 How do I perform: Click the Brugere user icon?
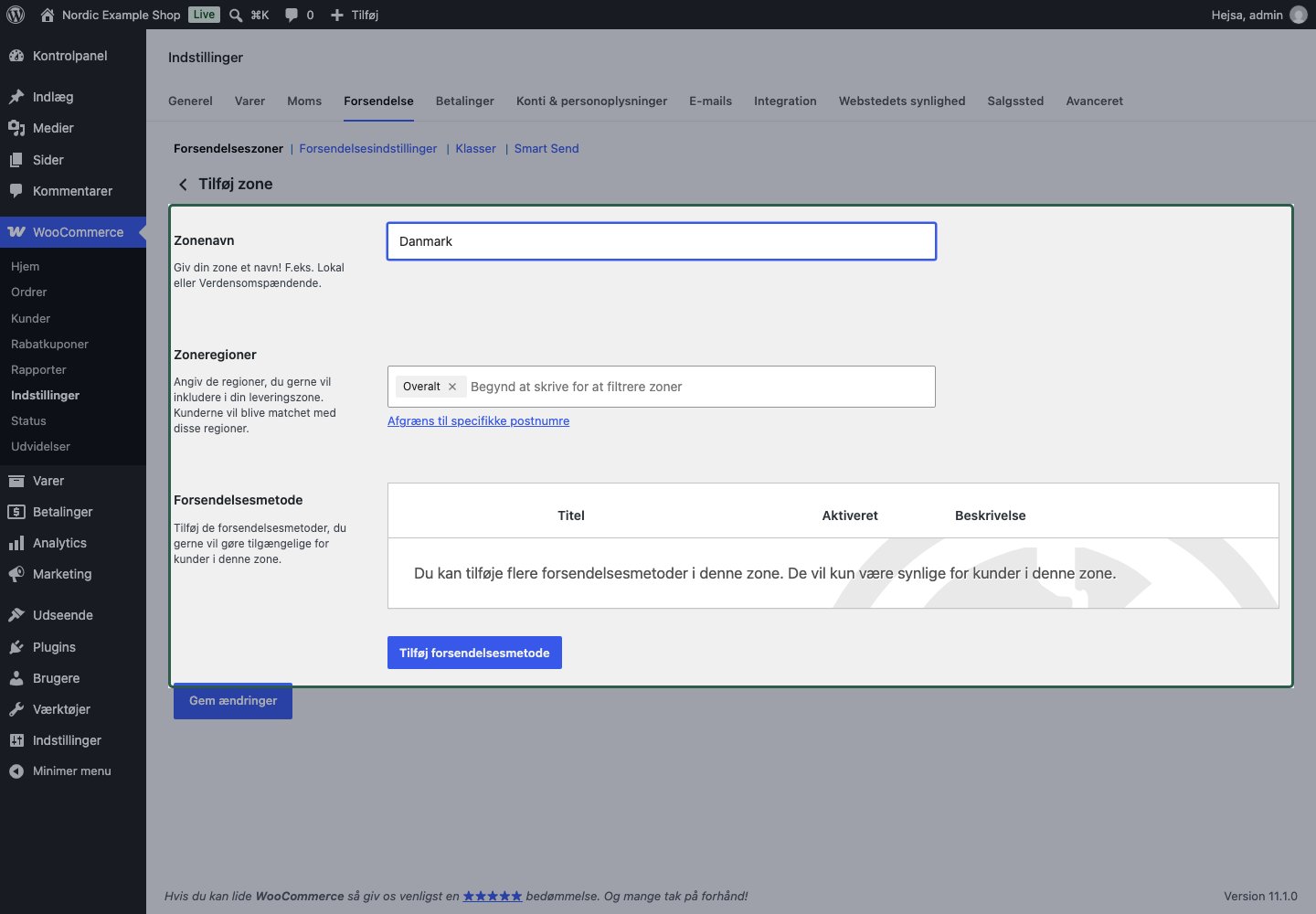pyautogui.click(x=16, y=678)
